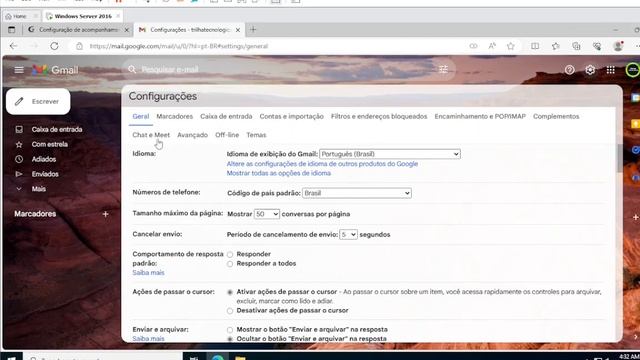Click the search magnifier icon in Gmail
This screenshot has width=640, height=360.
click(x=132, y=69)
